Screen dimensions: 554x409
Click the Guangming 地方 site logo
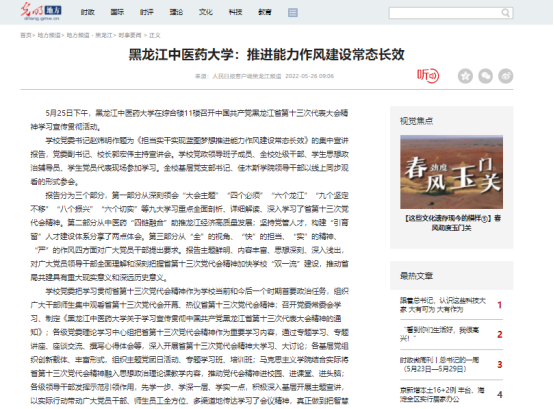coord(41,12)
